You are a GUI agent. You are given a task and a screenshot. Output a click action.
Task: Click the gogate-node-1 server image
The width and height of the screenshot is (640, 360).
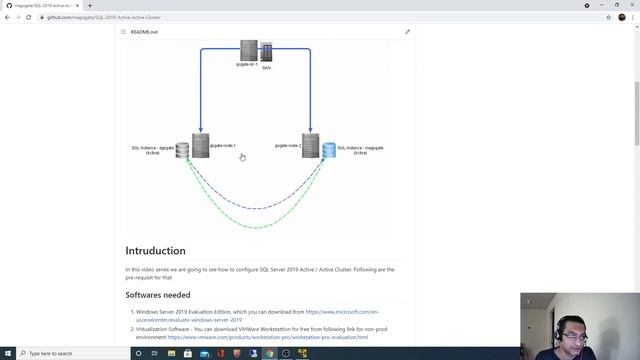tap(200, 145)
